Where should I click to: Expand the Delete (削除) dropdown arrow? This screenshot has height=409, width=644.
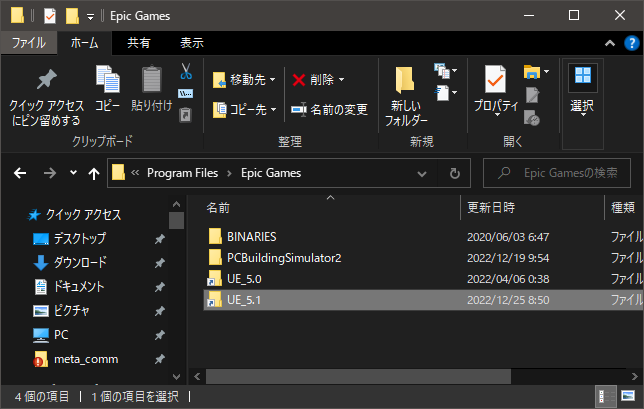click(x=341, y=80)
